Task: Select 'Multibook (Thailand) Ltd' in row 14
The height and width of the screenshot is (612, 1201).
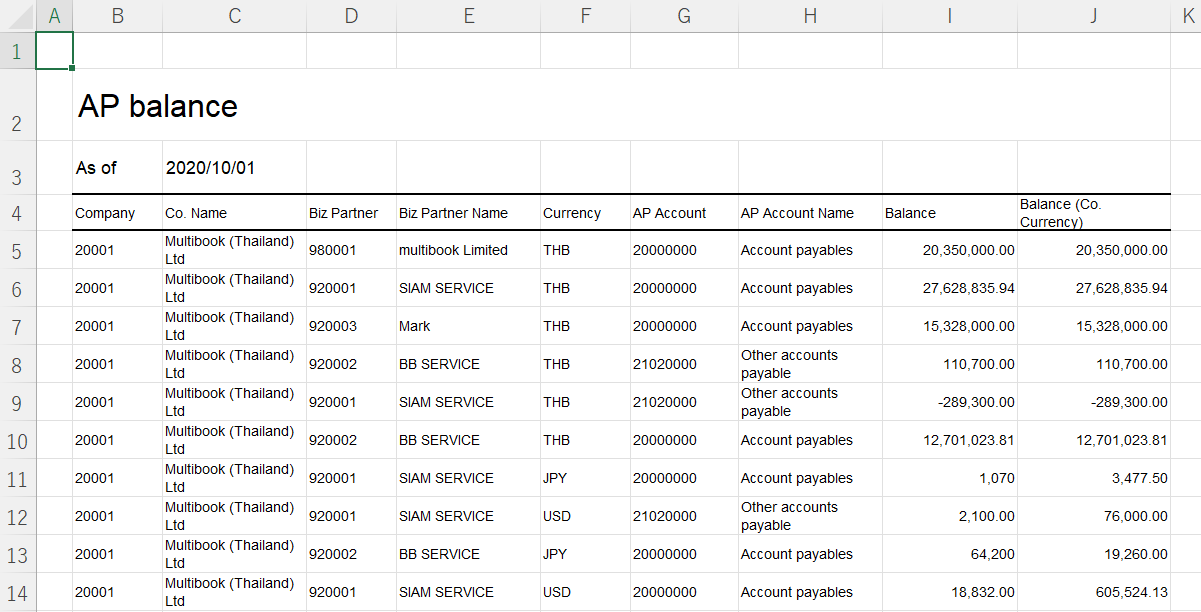Action: [x=234, y=592]
